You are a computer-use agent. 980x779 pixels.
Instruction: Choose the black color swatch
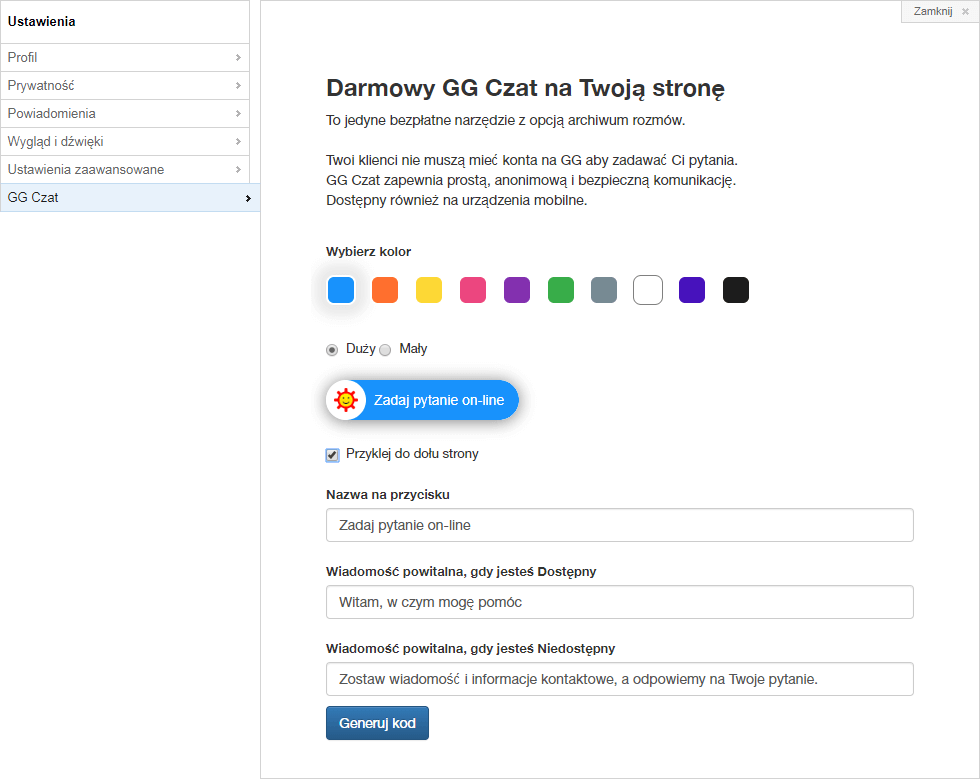736,290
